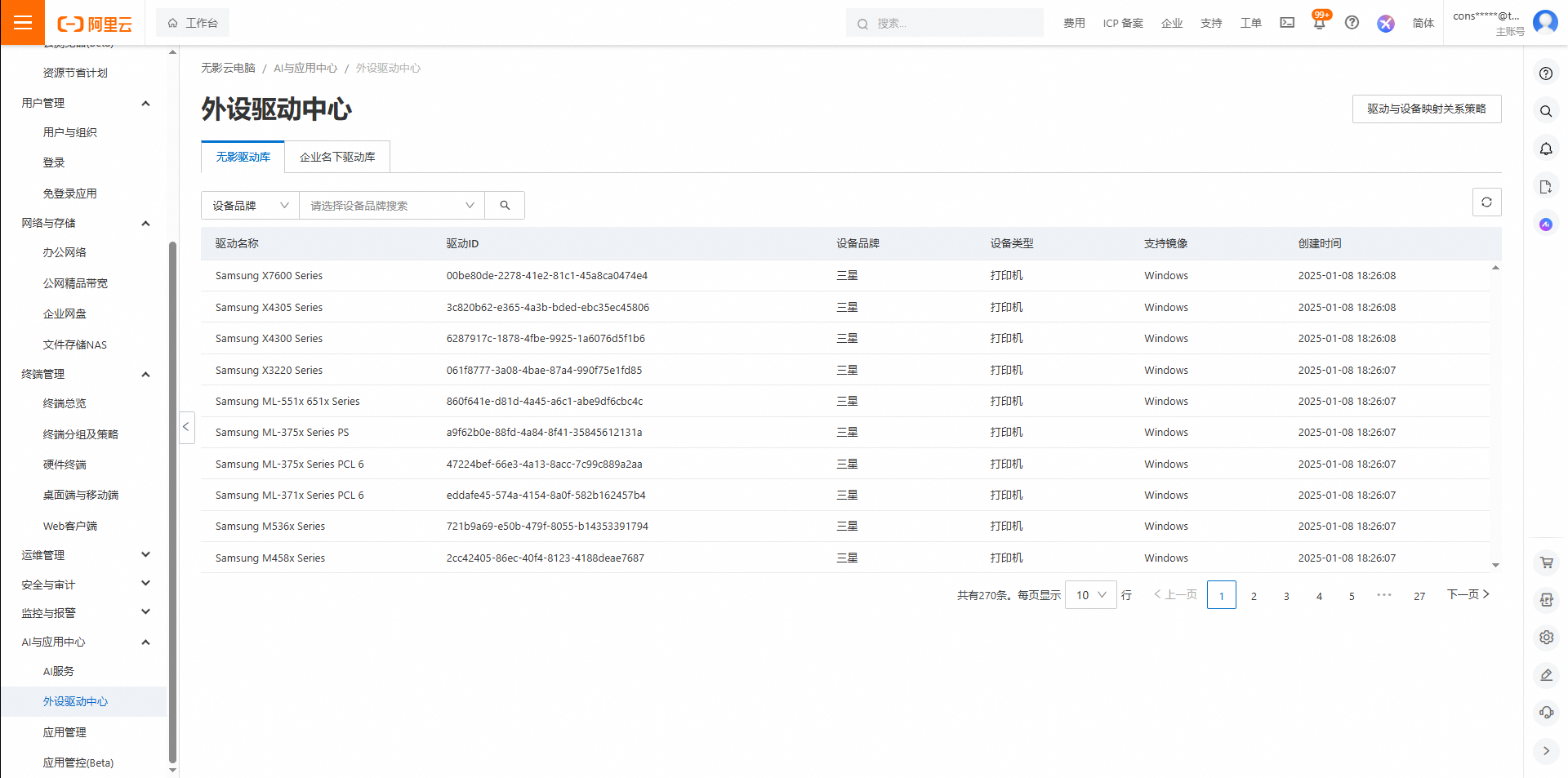The height and width of the screenshot is (778, 1568).
Task: Open the Cloud Shell terminal icon
Action: pos(1287,23)
